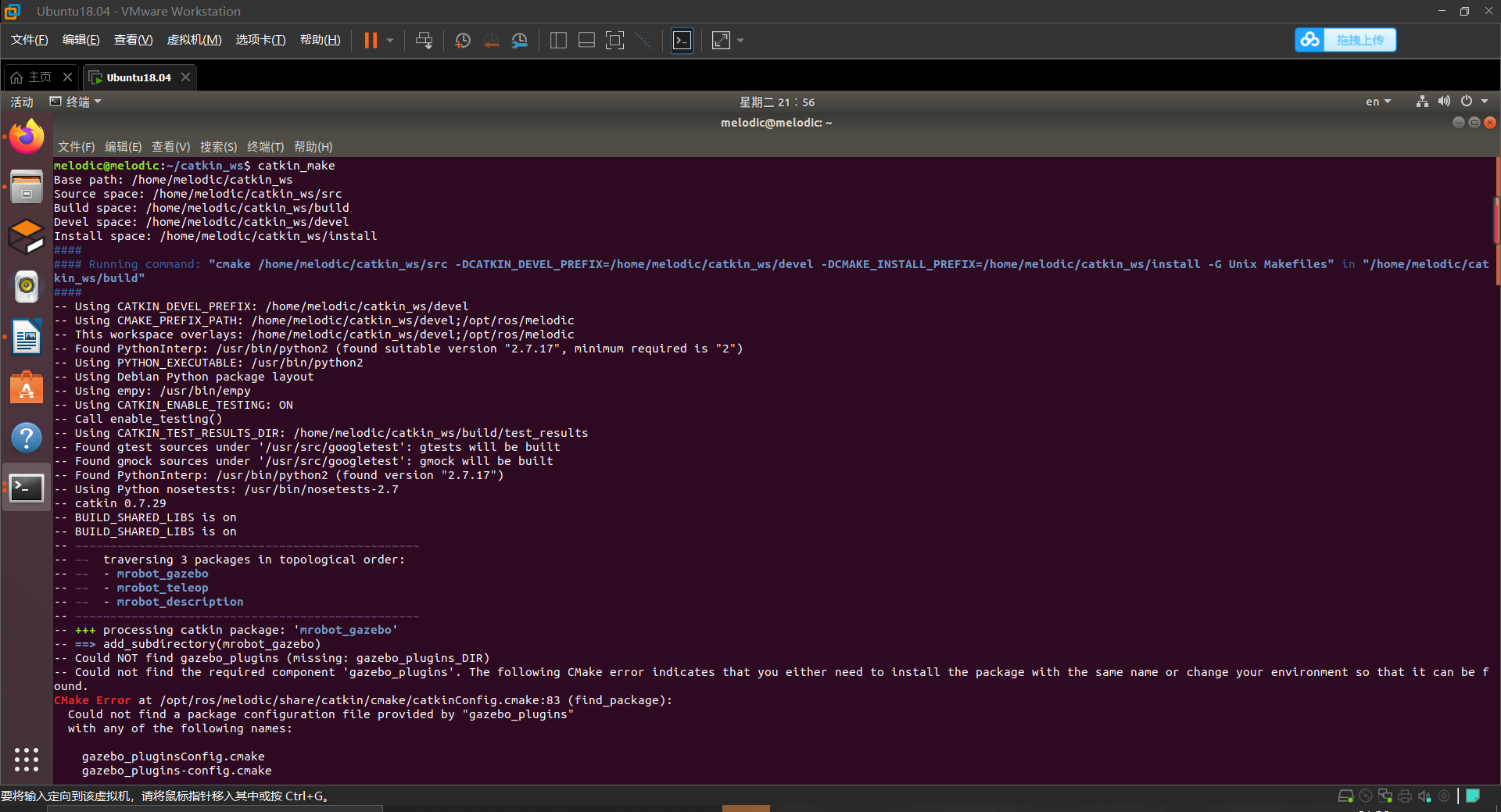Enter full screen mode for the VM
The height and width of the screenshot is (812, 1501).
click(615, 41)
